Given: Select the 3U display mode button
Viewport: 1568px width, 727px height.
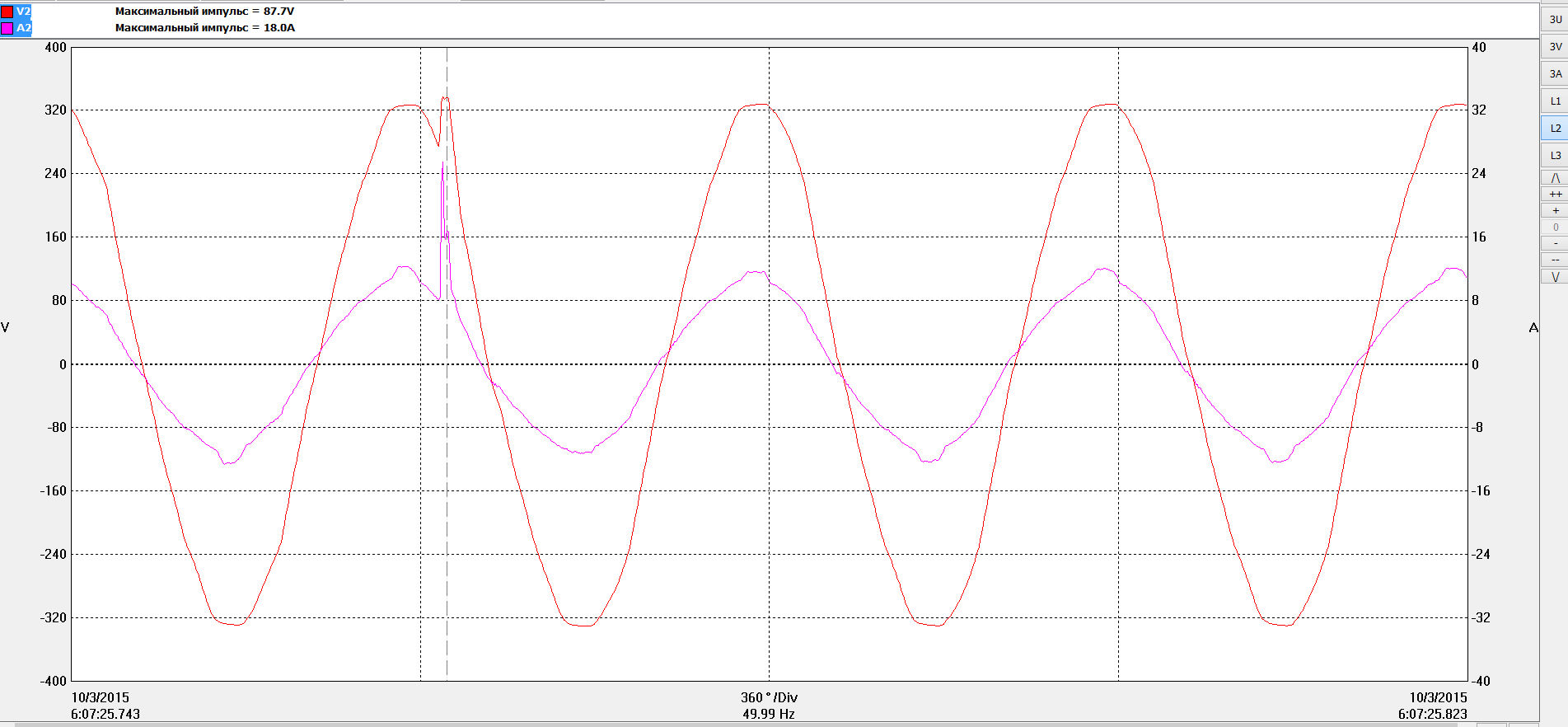Looking at the screenshot, I should pos(1555,19).
